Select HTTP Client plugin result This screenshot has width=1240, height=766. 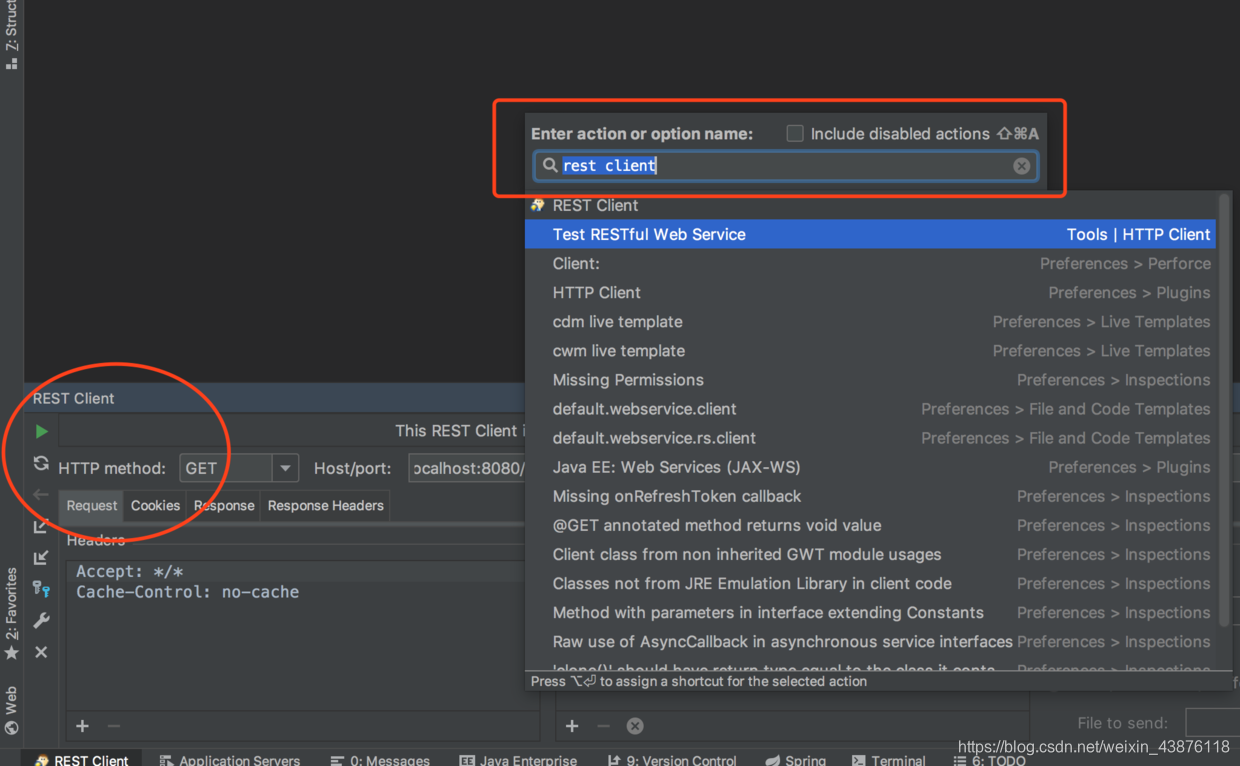pyautogui.click(x=870, y=292)
